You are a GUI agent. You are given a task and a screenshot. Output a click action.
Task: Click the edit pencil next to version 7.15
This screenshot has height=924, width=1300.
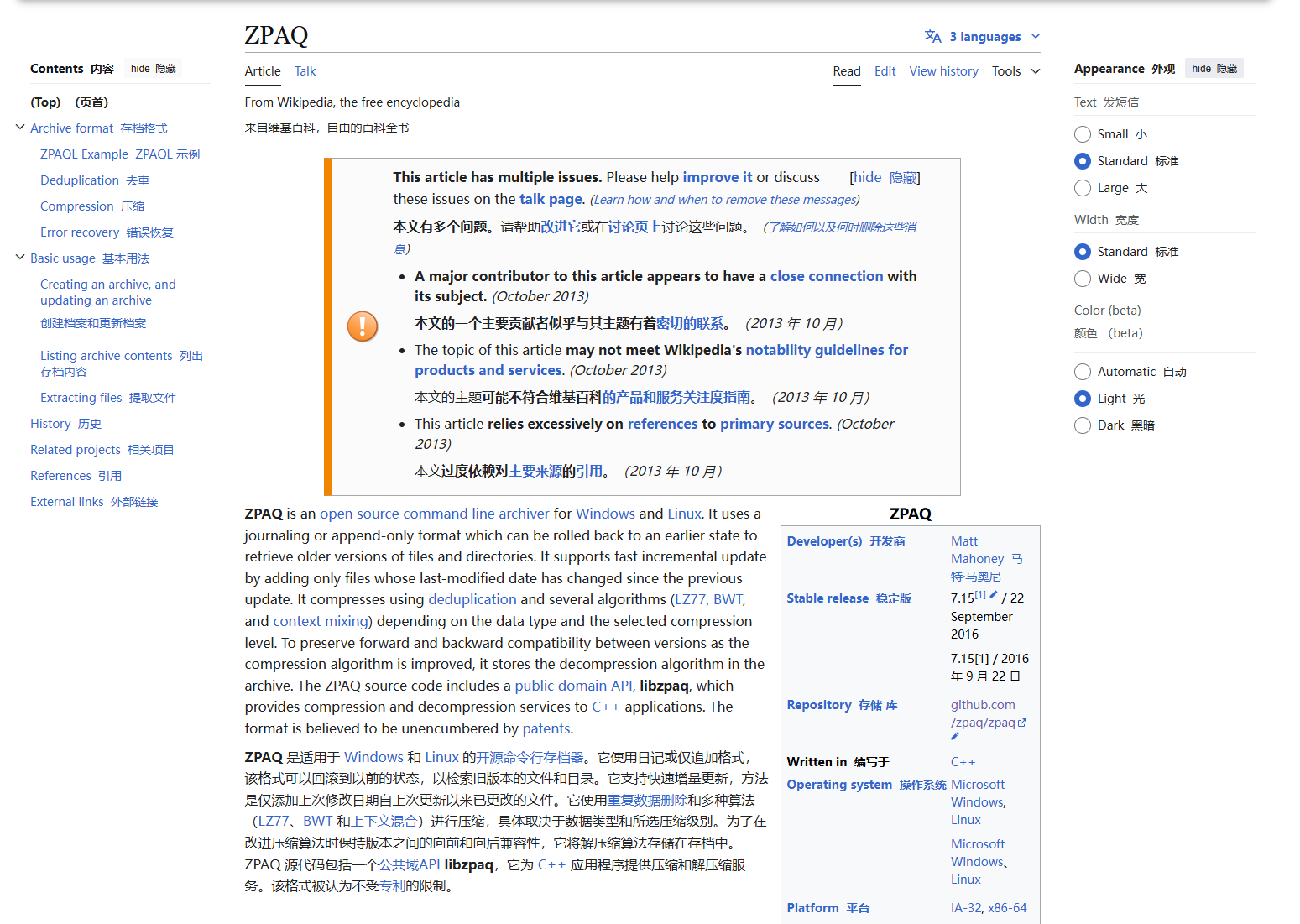(x=994, y=594)
